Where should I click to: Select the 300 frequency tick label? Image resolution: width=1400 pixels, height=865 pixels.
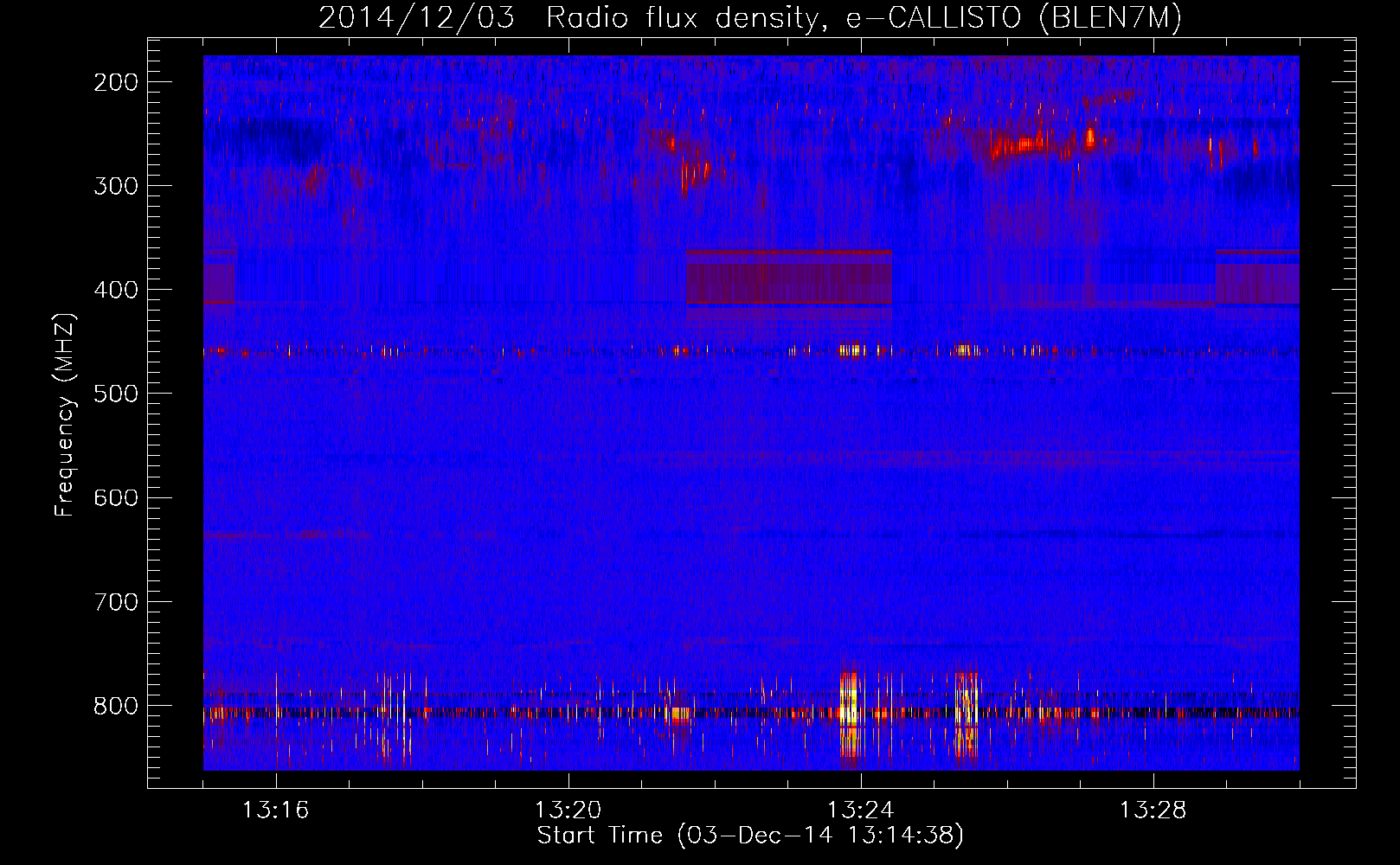click(x=116, y=186)
